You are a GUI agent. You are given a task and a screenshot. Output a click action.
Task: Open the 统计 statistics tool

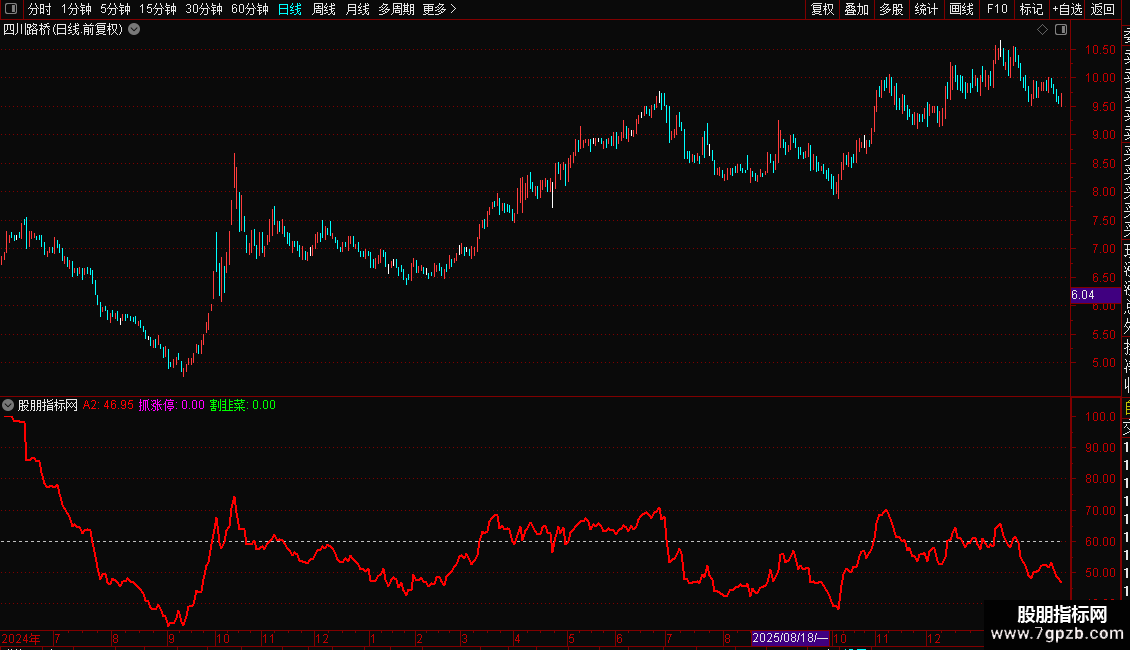coord(926,9)
